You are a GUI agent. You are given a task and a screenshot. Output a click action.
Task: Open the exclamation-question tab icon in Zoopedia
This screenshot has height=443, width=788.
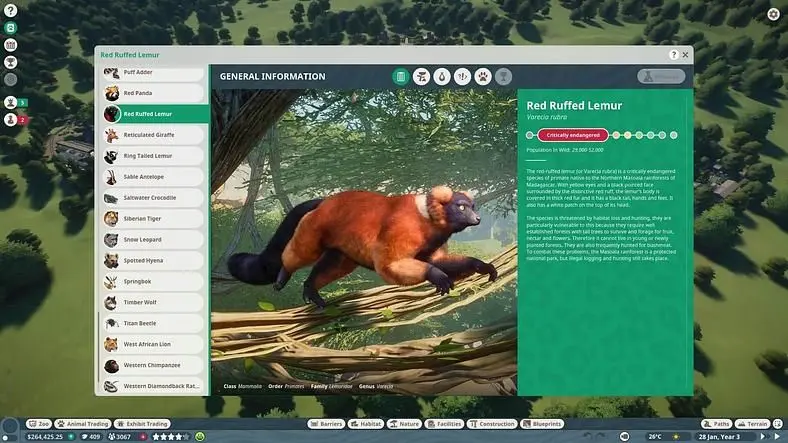click(462, 76)
